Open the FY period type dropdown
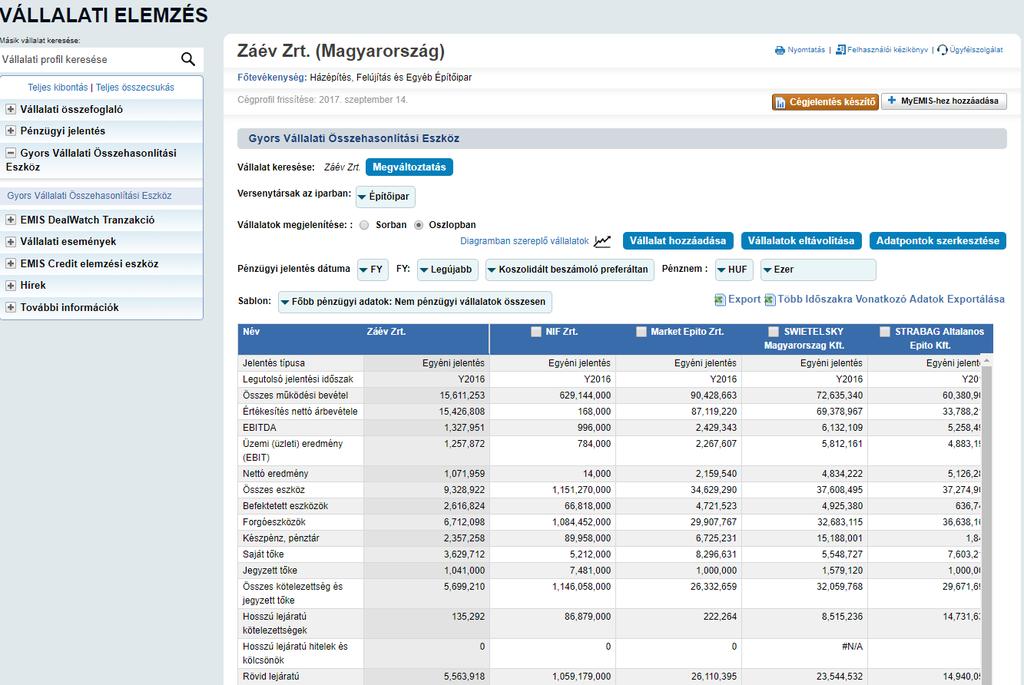The width and height of the screenshot is (1024, 685). [373, 270]
